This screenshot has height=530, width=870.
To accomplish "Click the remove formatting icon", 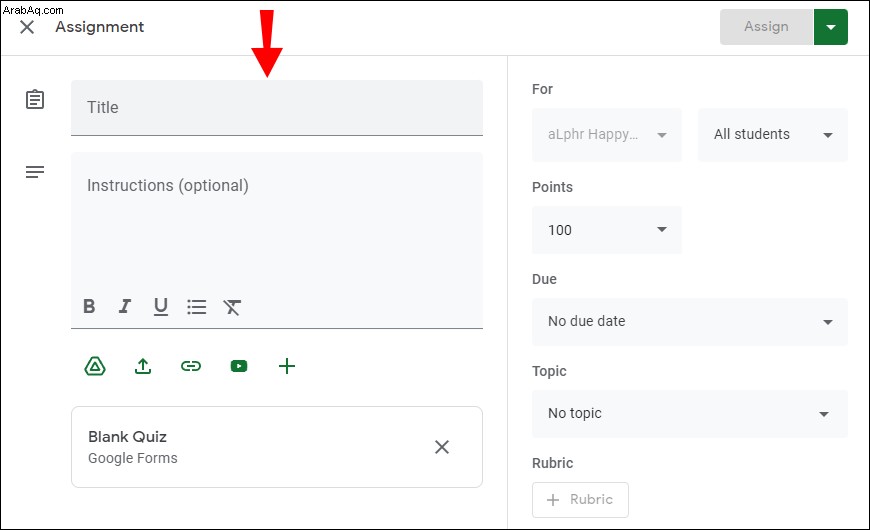I will [x=232, y=307].
